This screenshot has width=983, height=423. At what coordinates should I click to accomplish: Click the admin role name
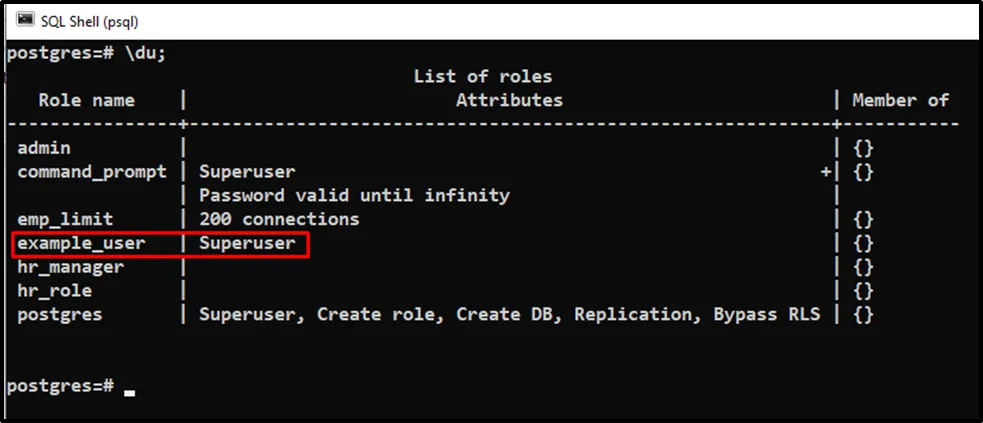click(44, 148)
